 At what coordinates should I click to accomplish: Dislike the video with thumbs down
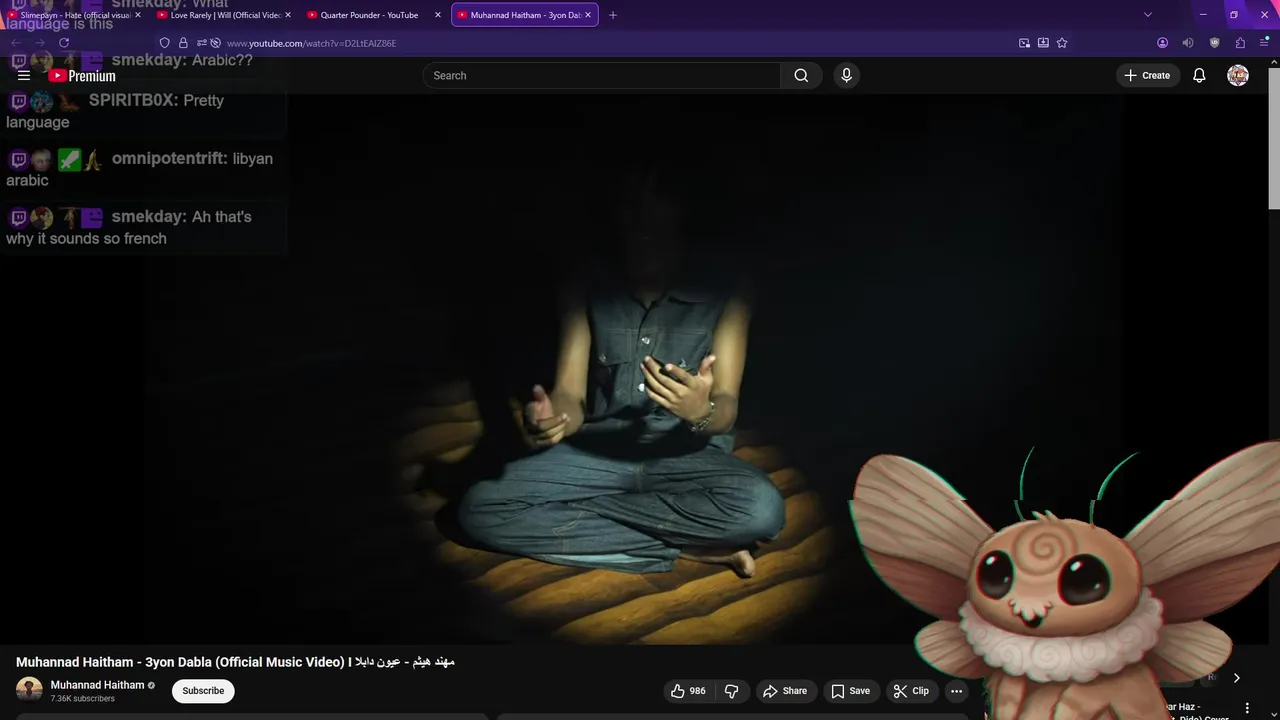(731, 691)
